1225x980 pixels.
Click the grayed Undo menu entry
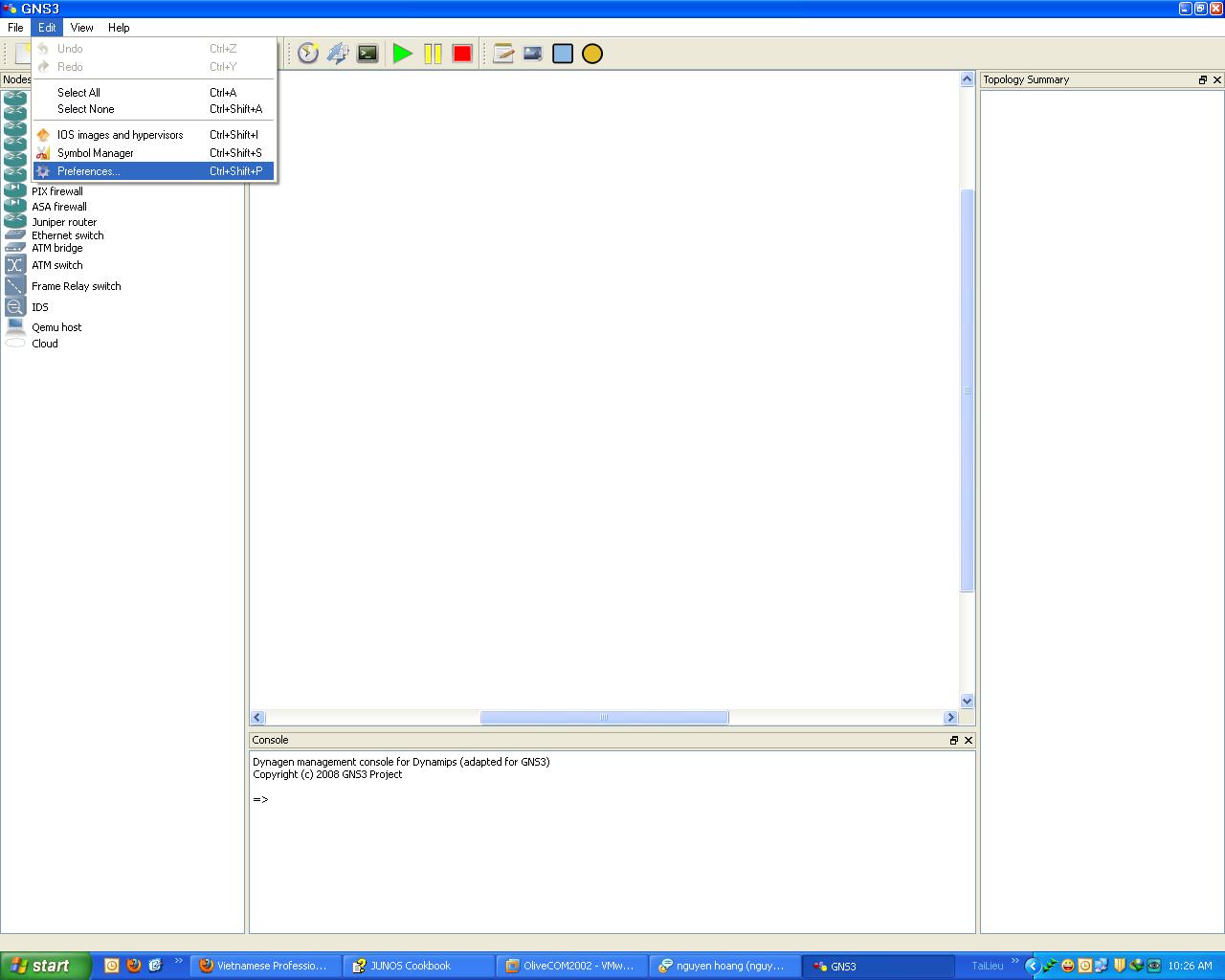(x=154, y=49)
